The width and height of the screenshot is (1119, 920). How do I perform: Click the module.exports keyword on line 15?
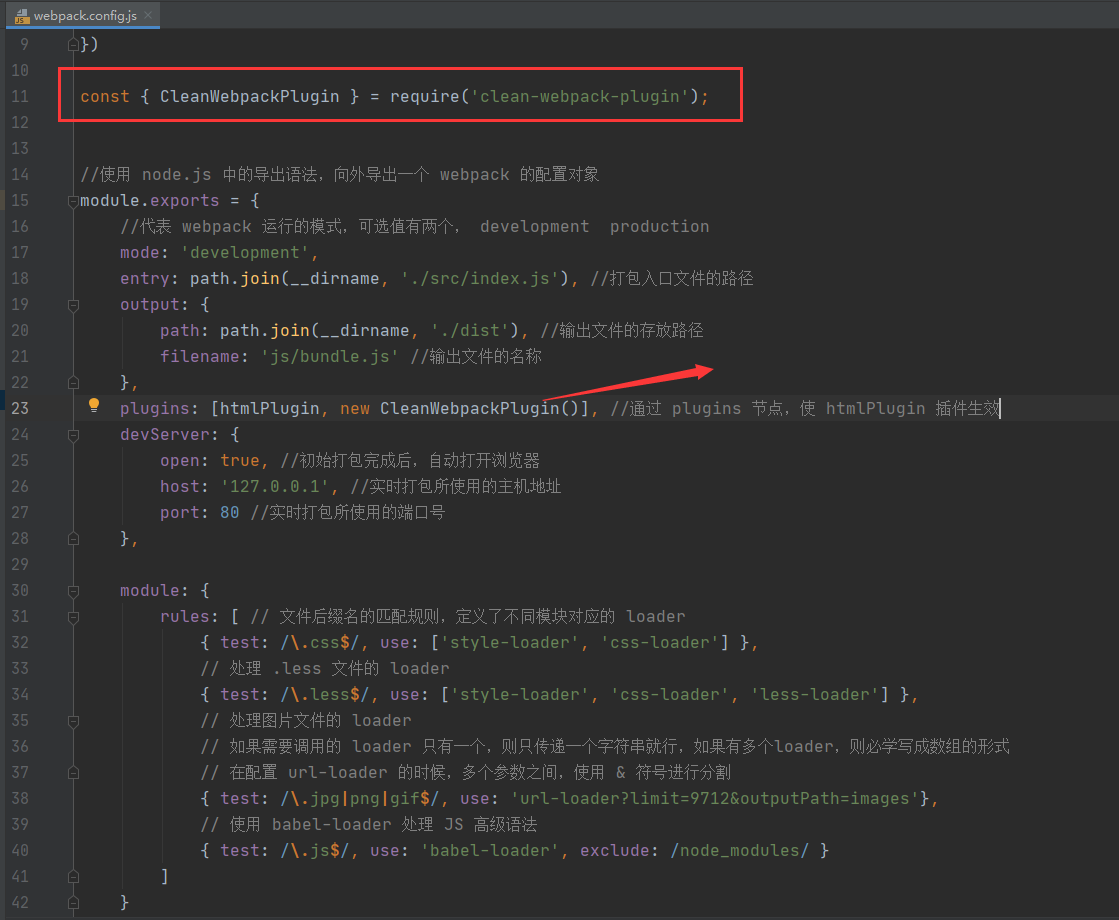(150, 201)
